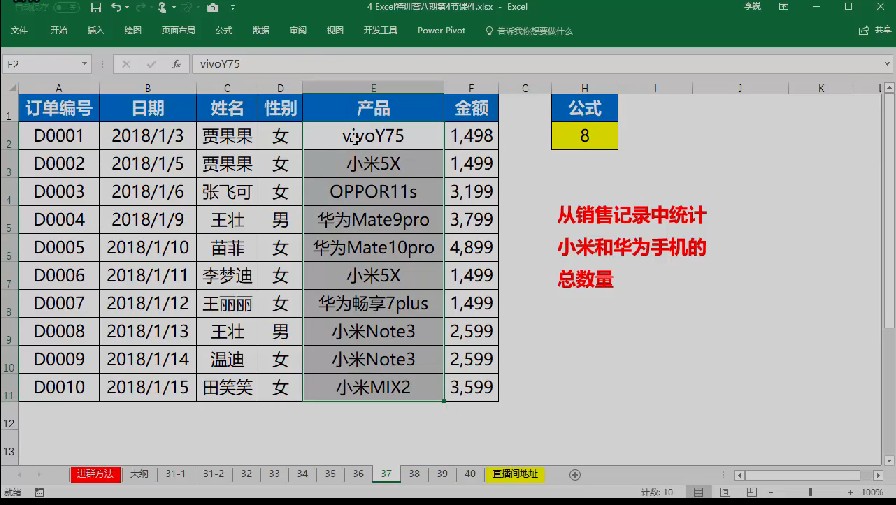Switch to sheet tab 38
Image resolution: width=896 pixels, height=505 pixels.
pos(414,474)
